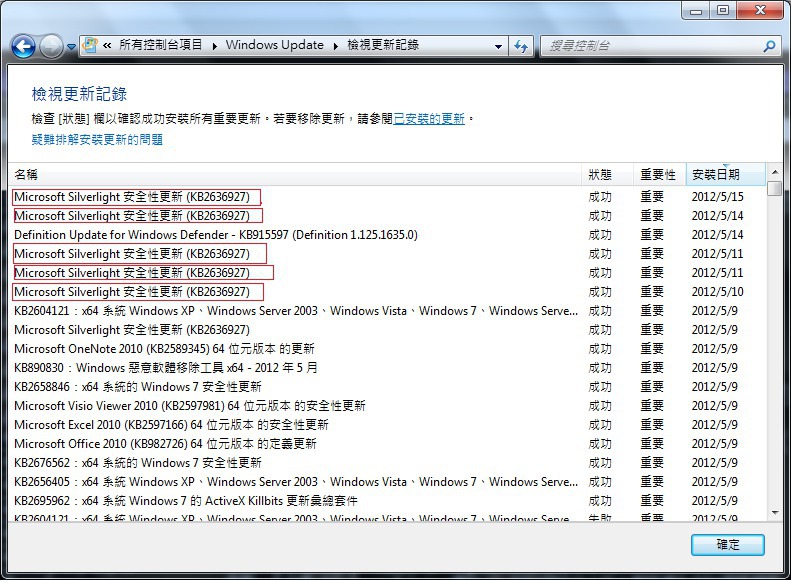Close the update history window
Image resolution: width=791 pixels, height=580 pixels.
pyautogui.click(x=761, y=11)
